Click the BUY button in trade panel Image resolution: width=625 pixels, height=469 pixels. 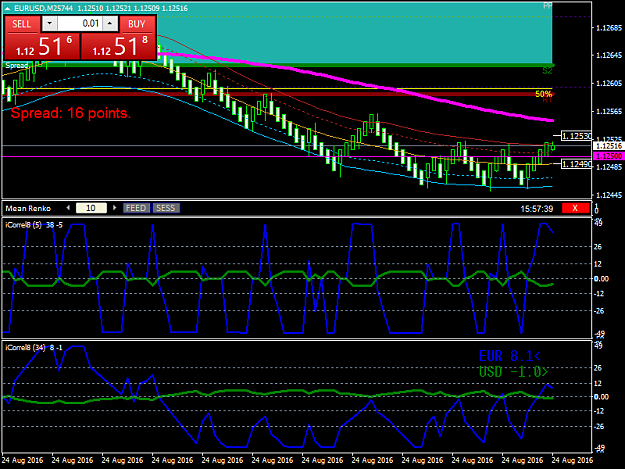click(x=136, y=24)
